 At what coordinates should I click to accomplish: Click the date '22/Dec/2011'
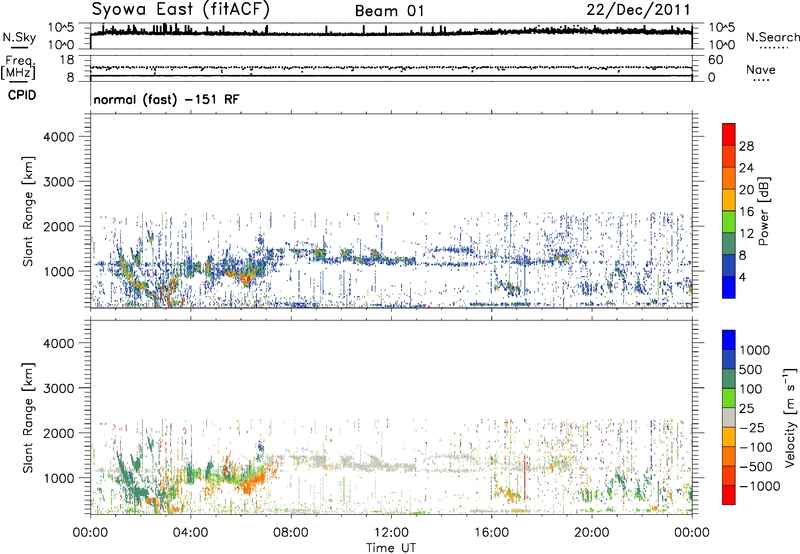[x=638, y=9]
